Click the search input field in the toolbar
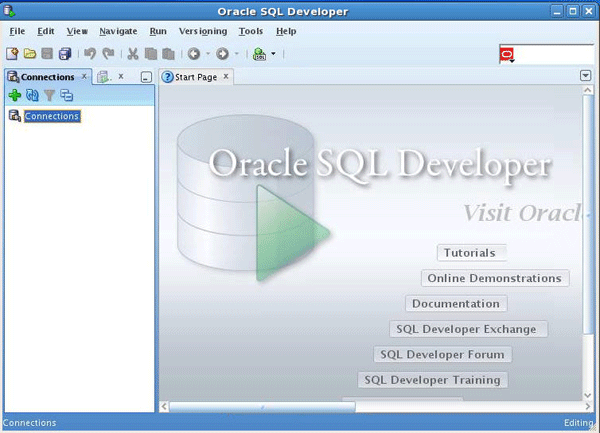This screenshot has width=600, height=433. click(554, 55)
